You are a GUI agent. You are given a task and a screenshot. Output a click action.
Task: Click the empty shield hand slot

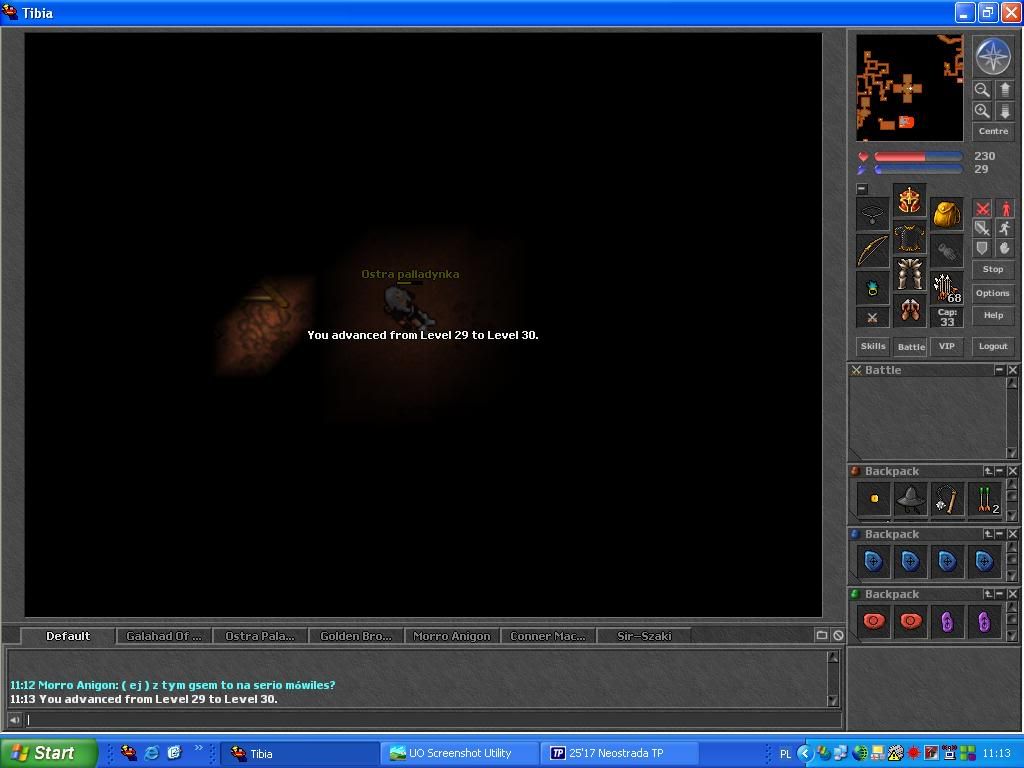[946, 251]
